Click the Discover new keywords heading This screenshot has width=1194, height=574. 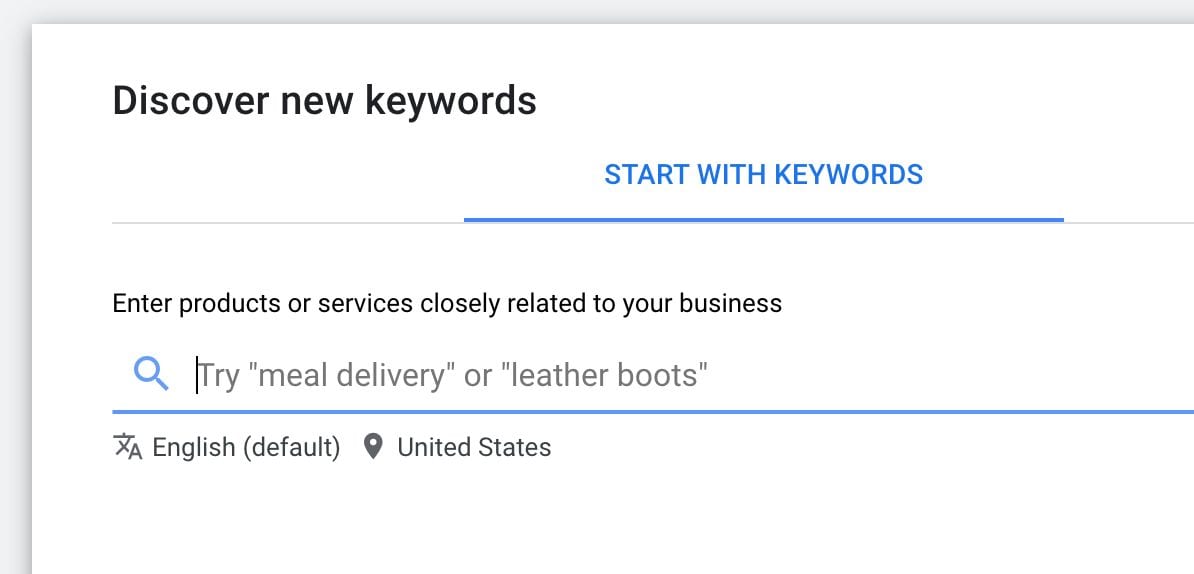324,100
